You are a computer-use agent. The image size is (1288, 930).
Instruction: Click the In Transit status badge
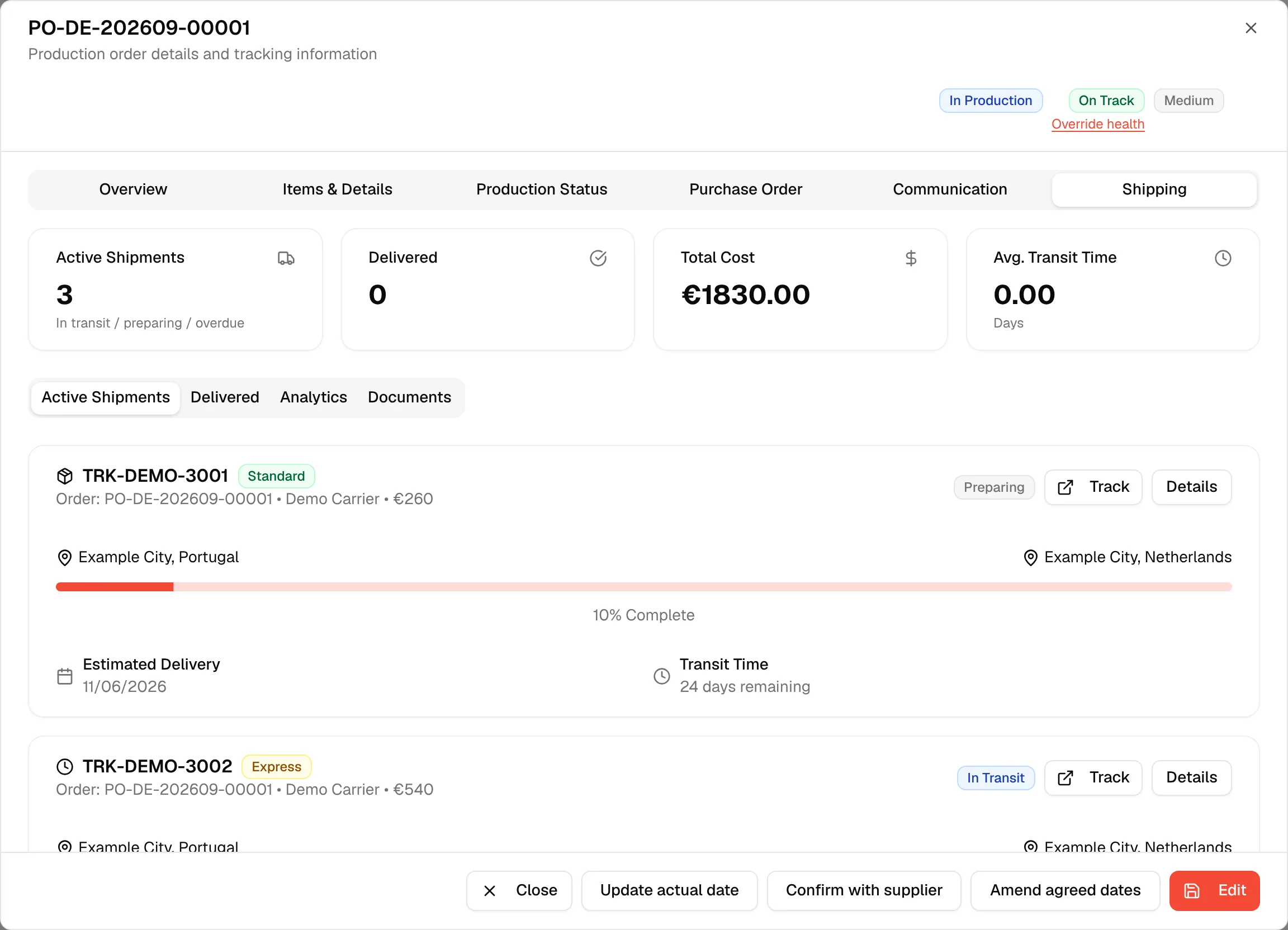(996, 778)
